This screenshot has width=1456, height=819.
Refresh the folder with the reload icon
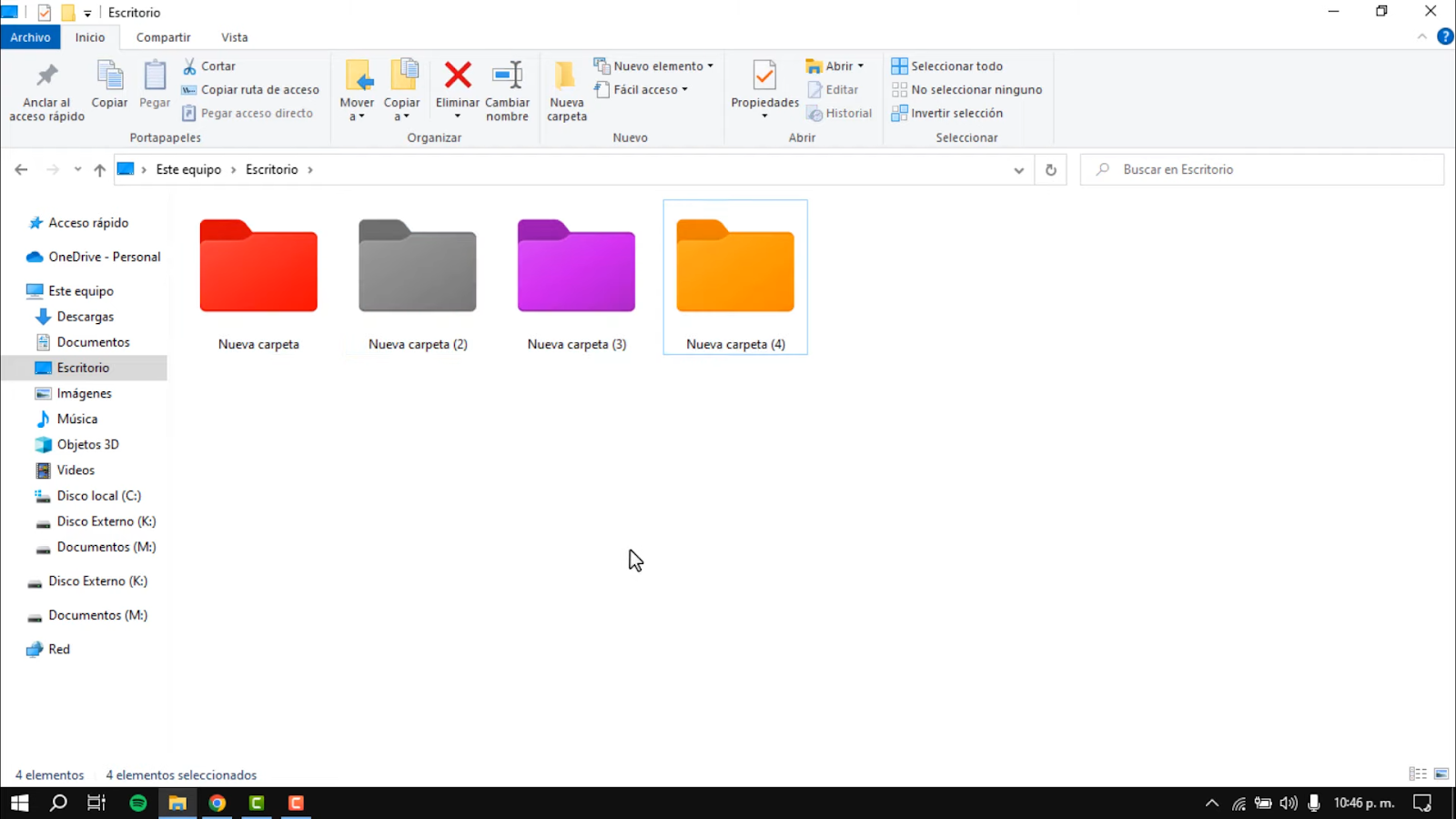1050,170
